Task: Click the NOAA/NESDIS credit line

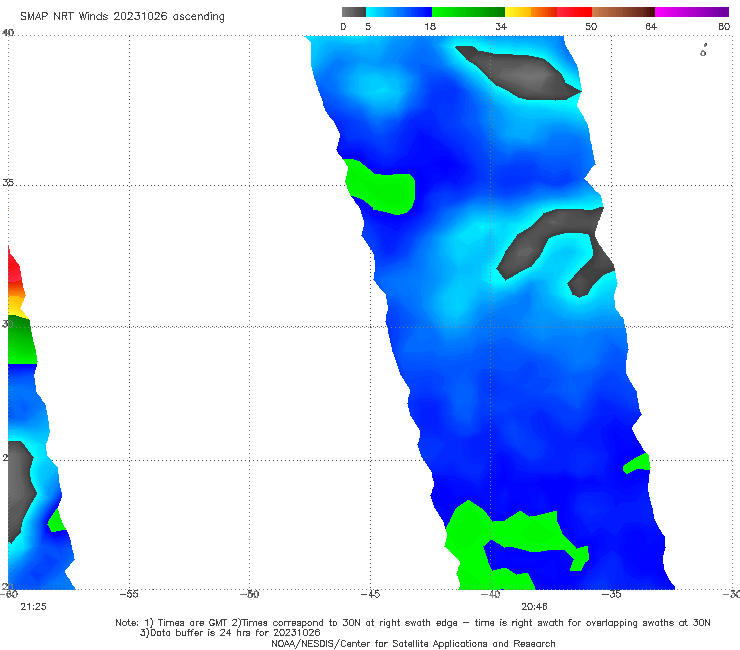Action: pyautogui.click(x=413, y=643)
